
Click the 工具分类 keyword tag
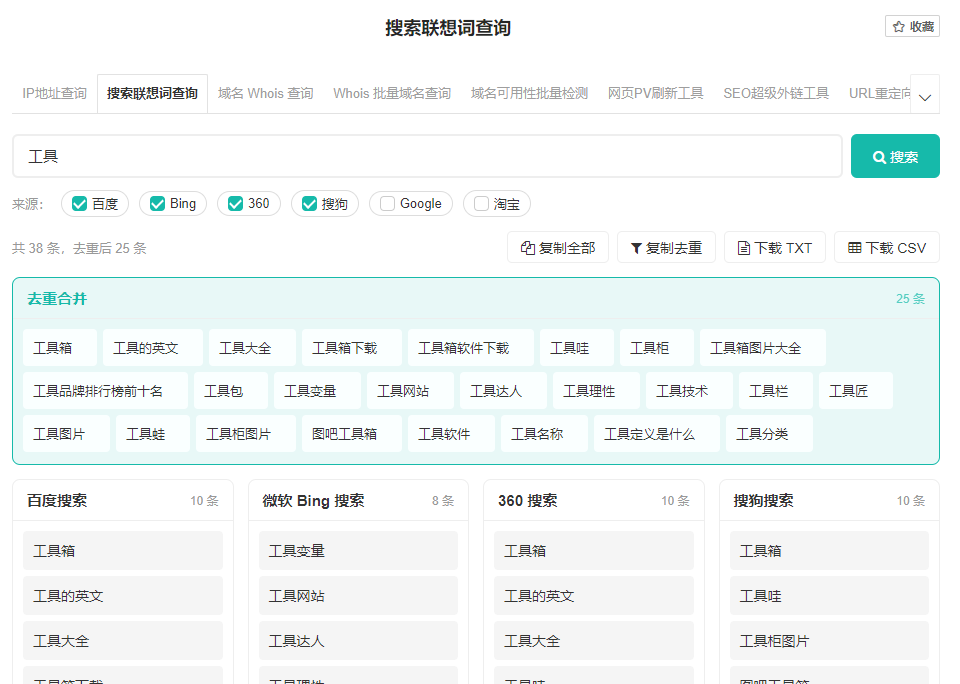click(x=769, y=434)
